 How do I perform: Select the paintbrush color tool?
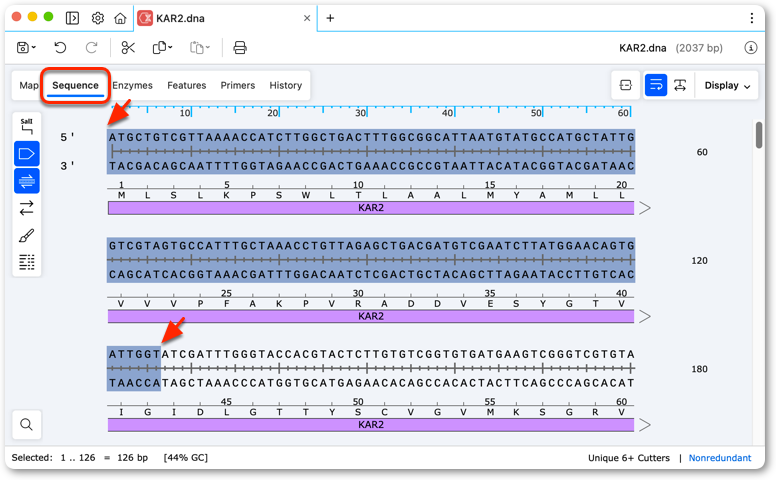27,235
